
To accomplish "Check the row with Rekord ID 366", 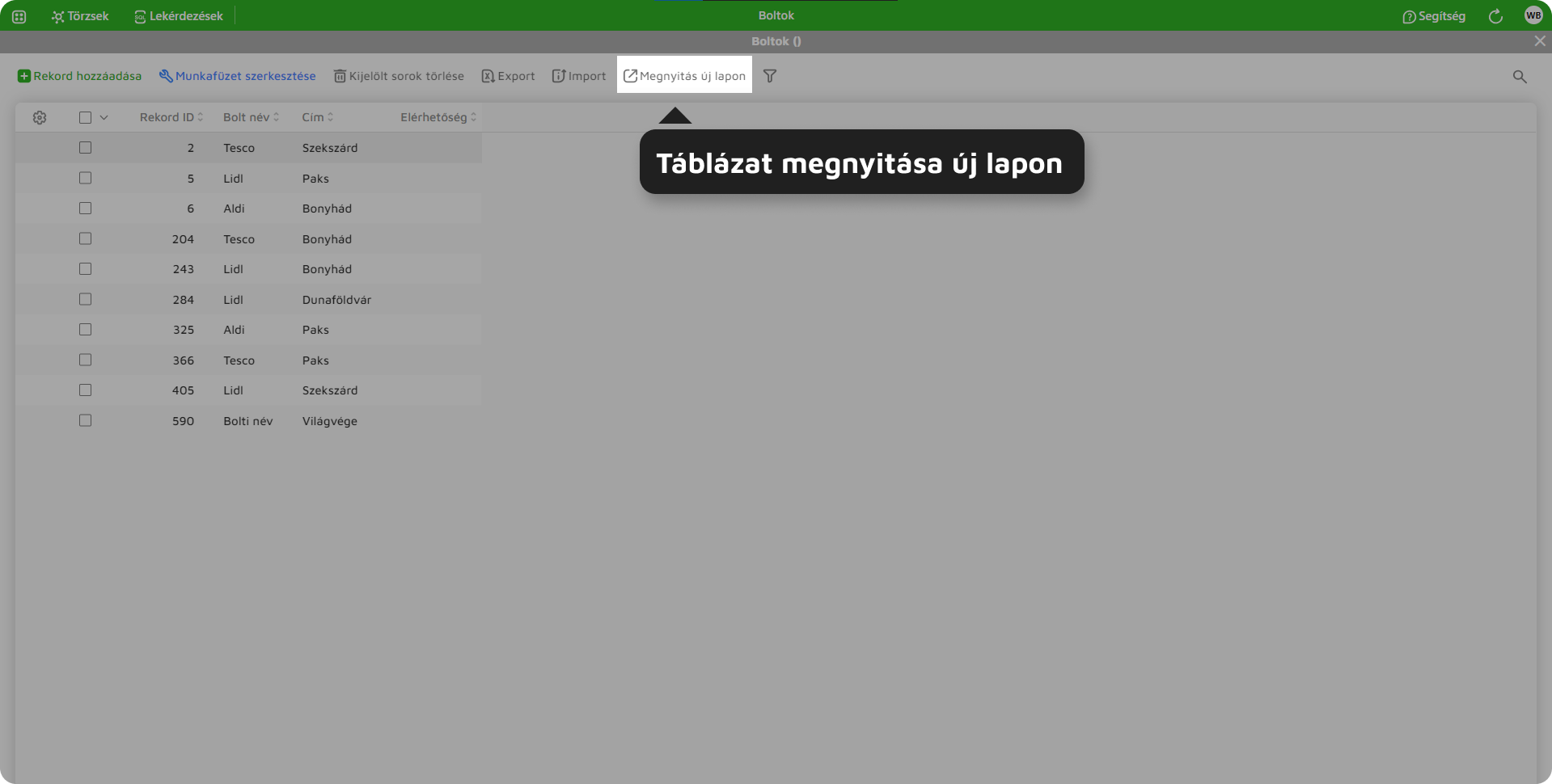I will click(x=85, y=360).
